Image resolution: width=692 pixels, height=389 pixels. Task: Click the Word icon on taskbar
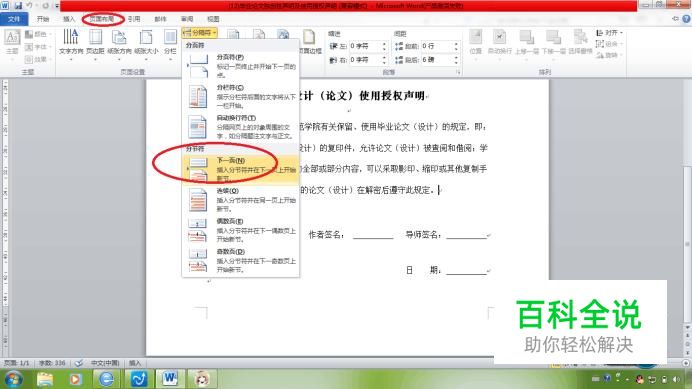click(170, 379)
